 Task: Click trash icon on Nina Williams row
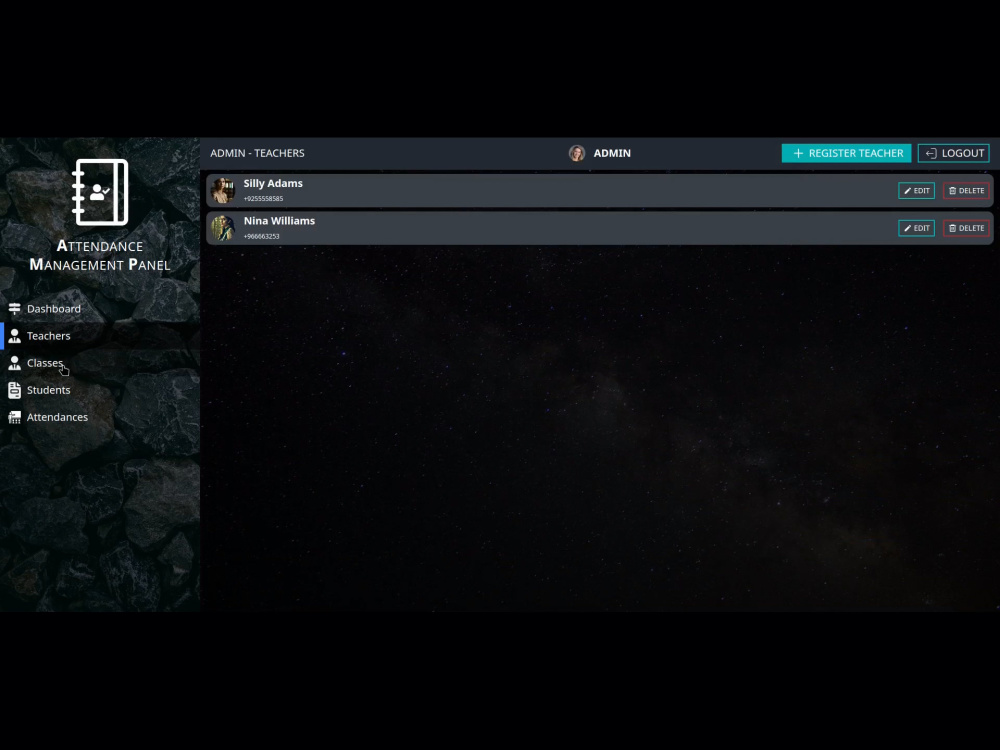pyautogui.click(x=952, y=228)
